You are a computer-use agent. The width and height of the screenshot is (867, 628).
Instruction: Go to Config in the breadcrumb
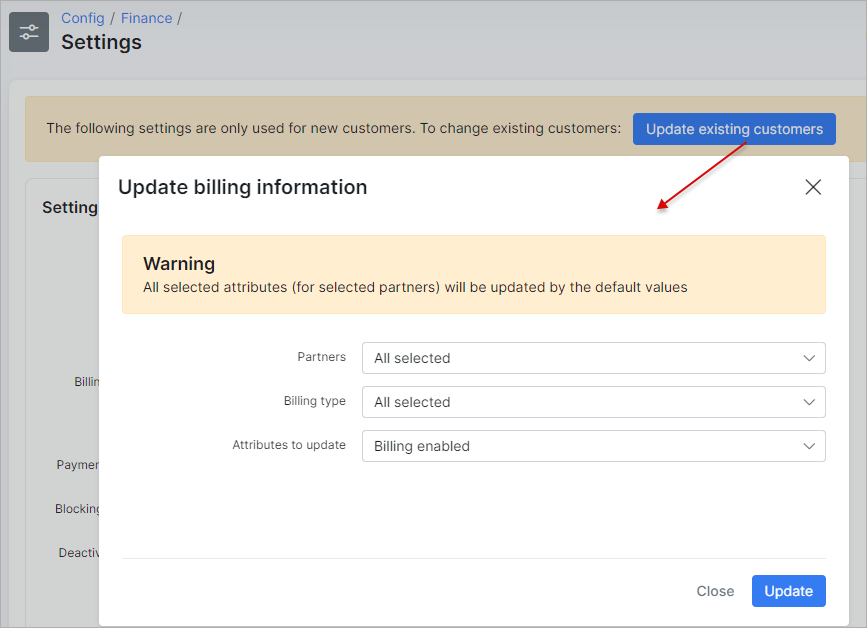point(82,18)
